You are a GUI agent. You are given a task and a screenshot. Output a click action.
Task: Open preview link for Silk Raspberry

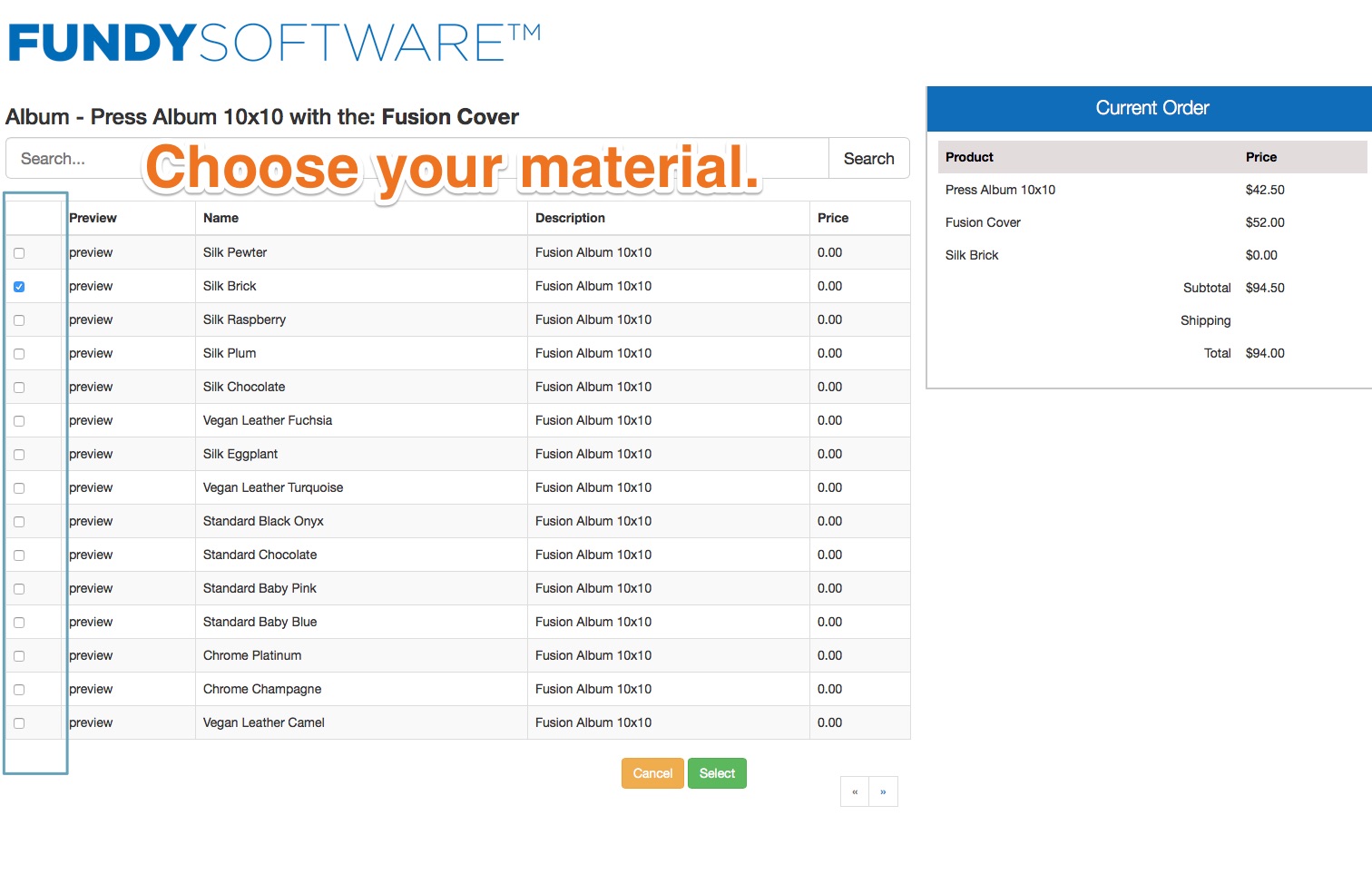coord(91,319)
